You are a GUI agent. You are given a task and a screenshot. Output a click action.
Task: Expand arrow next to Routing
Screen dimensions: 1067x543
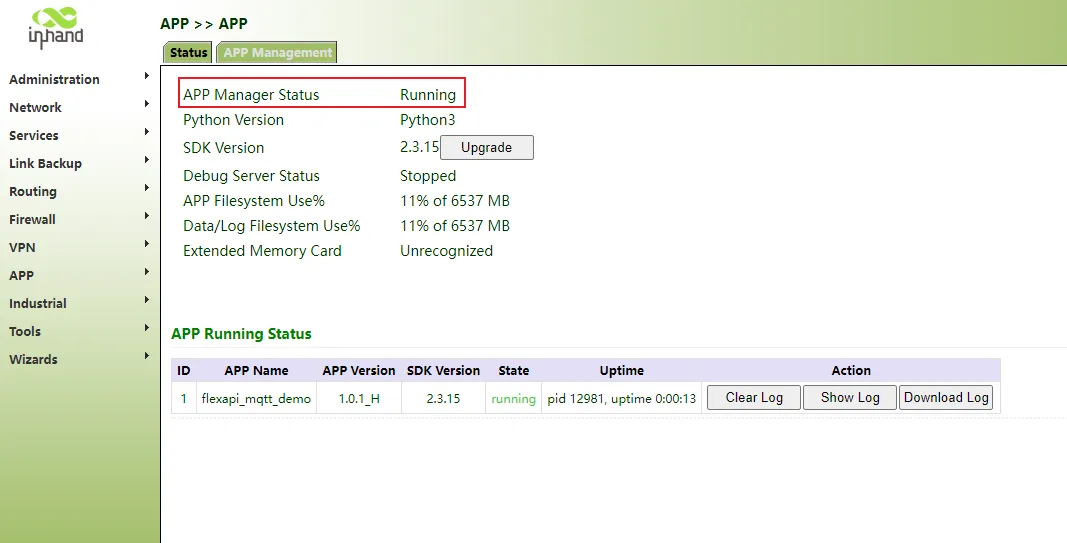146,188
